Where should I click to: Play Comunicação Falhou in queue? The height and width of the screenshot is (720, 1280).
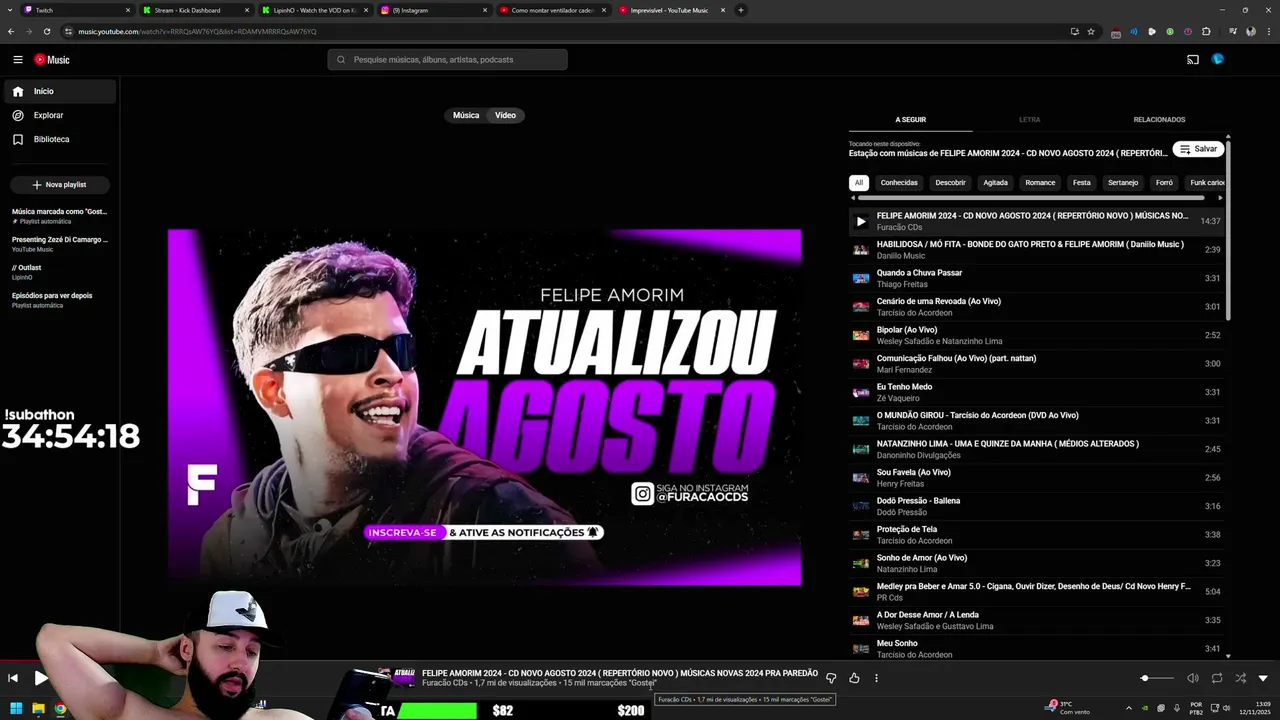(x=1036, y=364)
